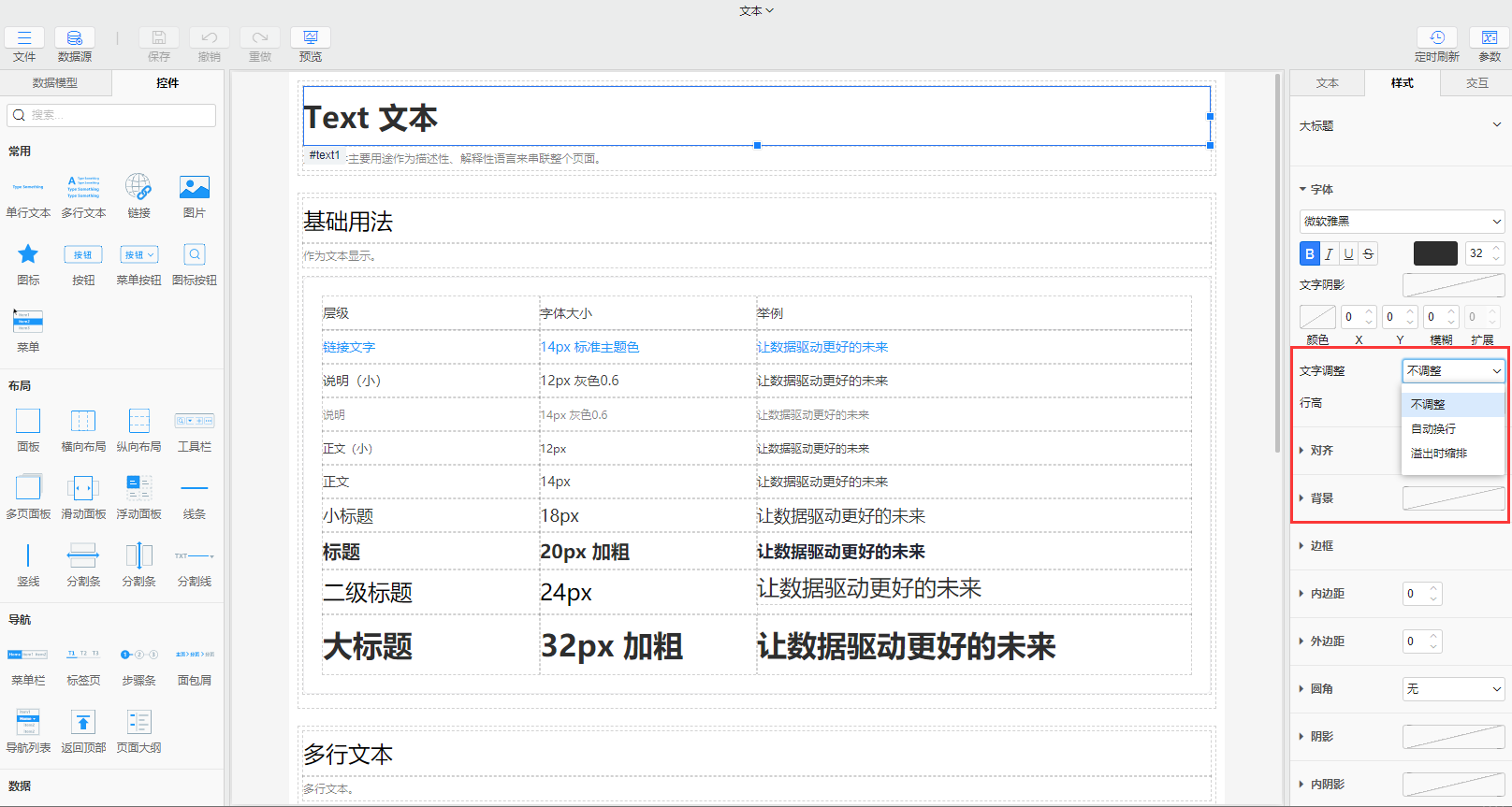Viewport: 1512px width, 807px height.
Task: Select the 返回顶部 back-to-top widget
Action: click(x=83, y=722)
